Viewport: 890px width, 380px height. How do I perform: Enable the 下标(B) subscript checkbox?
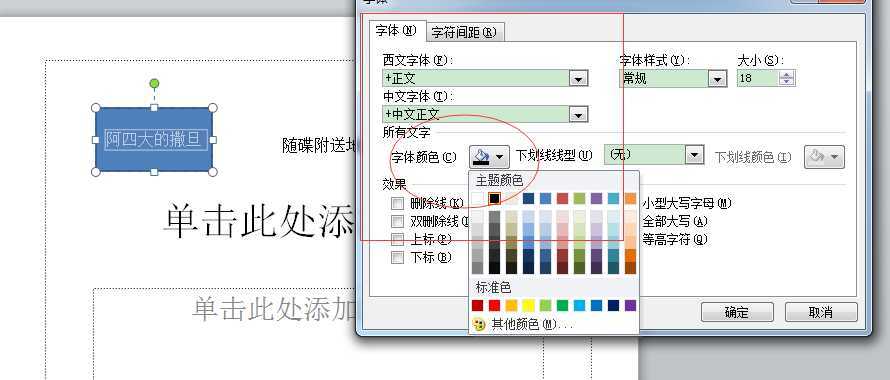coord(398,257)
